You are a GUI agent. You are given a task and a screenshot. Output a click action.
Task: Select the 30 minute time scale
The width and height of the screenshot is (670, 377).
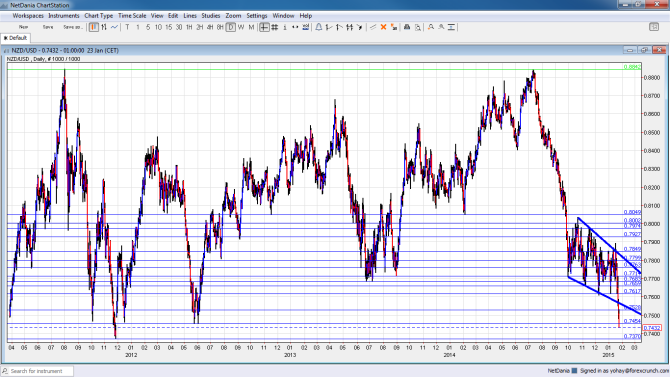pos(179,27)
